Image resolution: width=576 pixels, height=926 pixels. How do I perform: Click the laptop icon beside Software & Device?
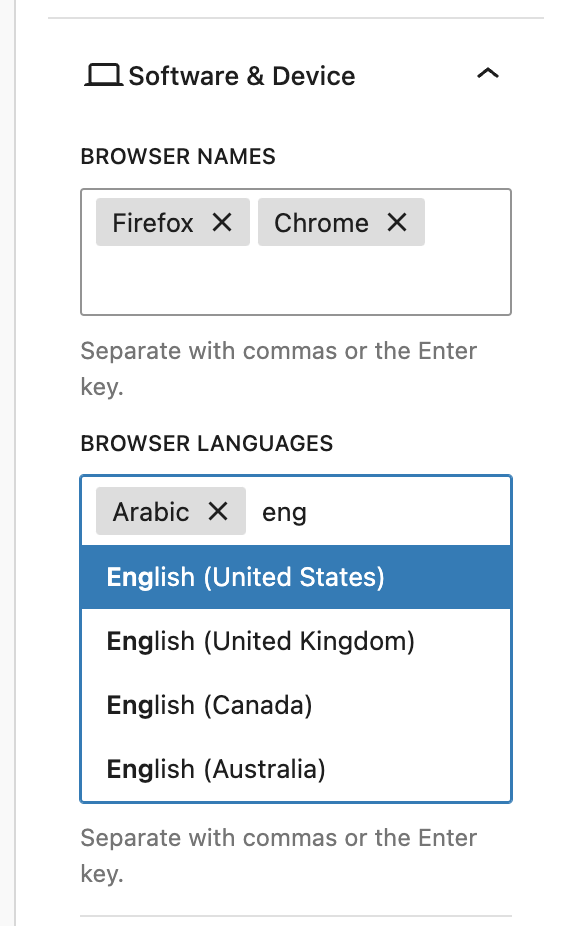[103, 76]
